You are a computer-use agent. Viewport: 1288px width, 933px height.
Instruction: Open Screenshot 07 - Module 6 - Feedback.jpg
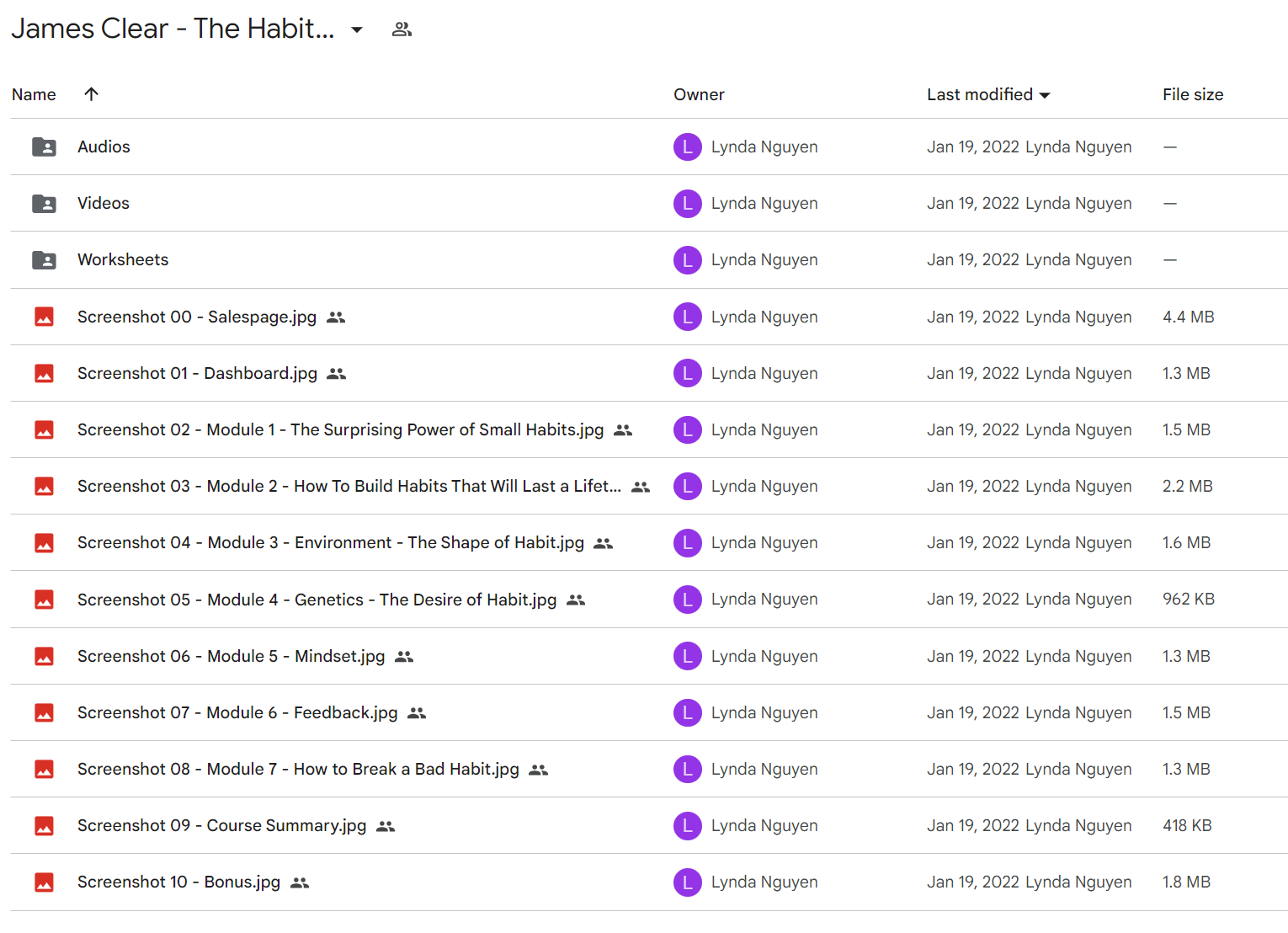tap(237, 712)
